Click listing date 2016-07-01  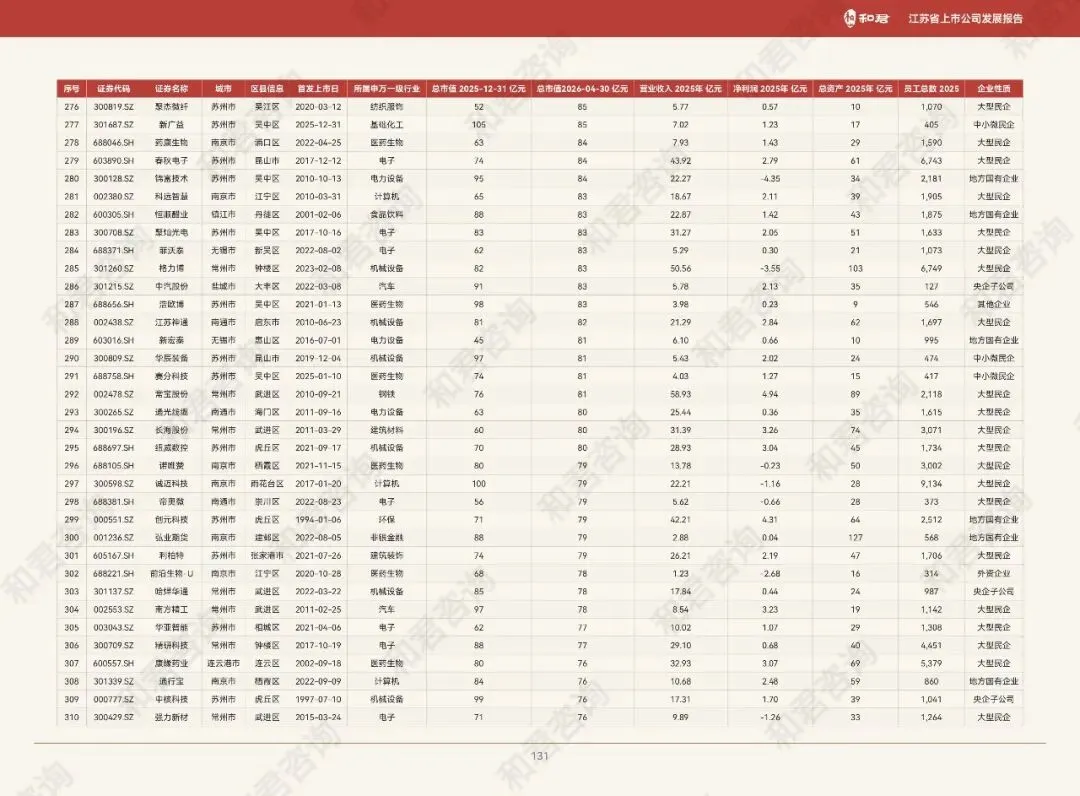(318, 340)
